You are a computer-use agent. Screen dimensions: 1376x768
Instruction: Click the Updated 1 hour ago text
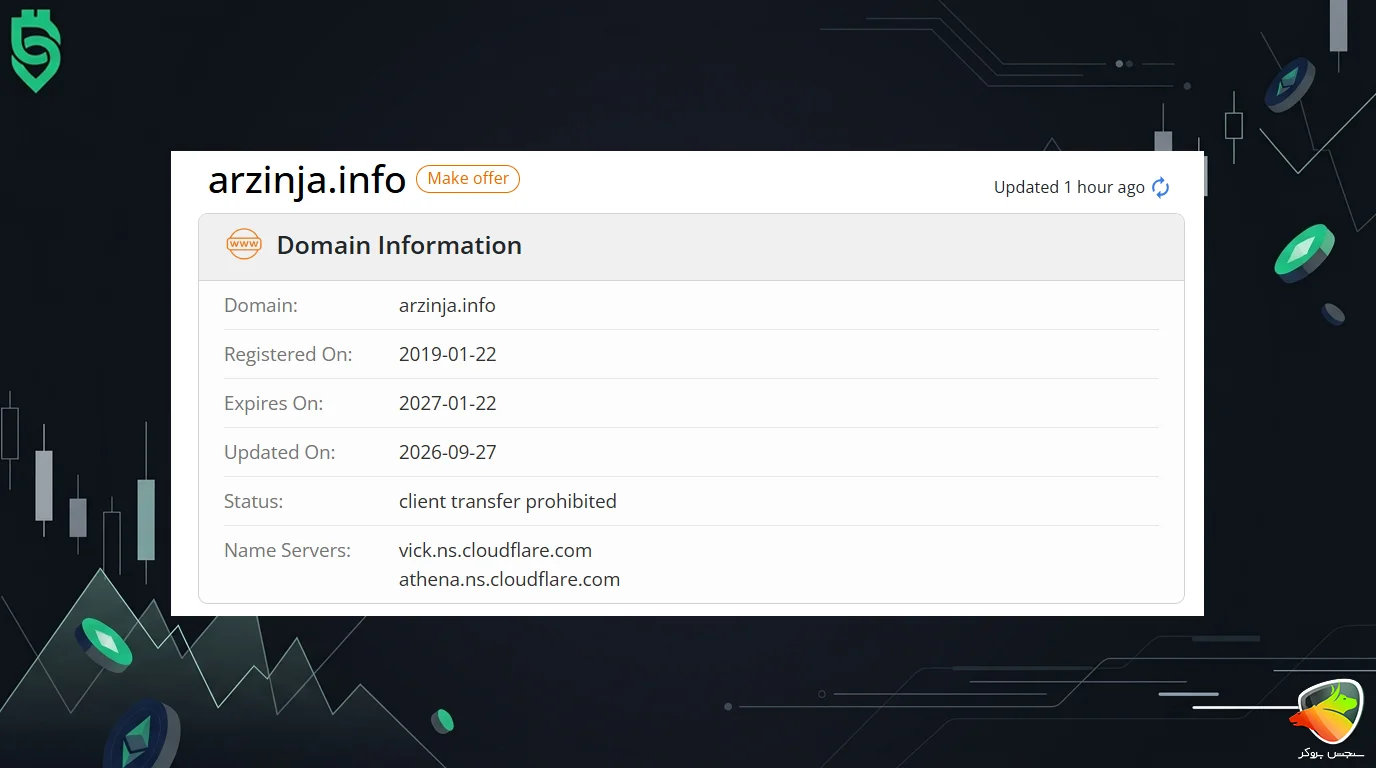[1069, 187]
